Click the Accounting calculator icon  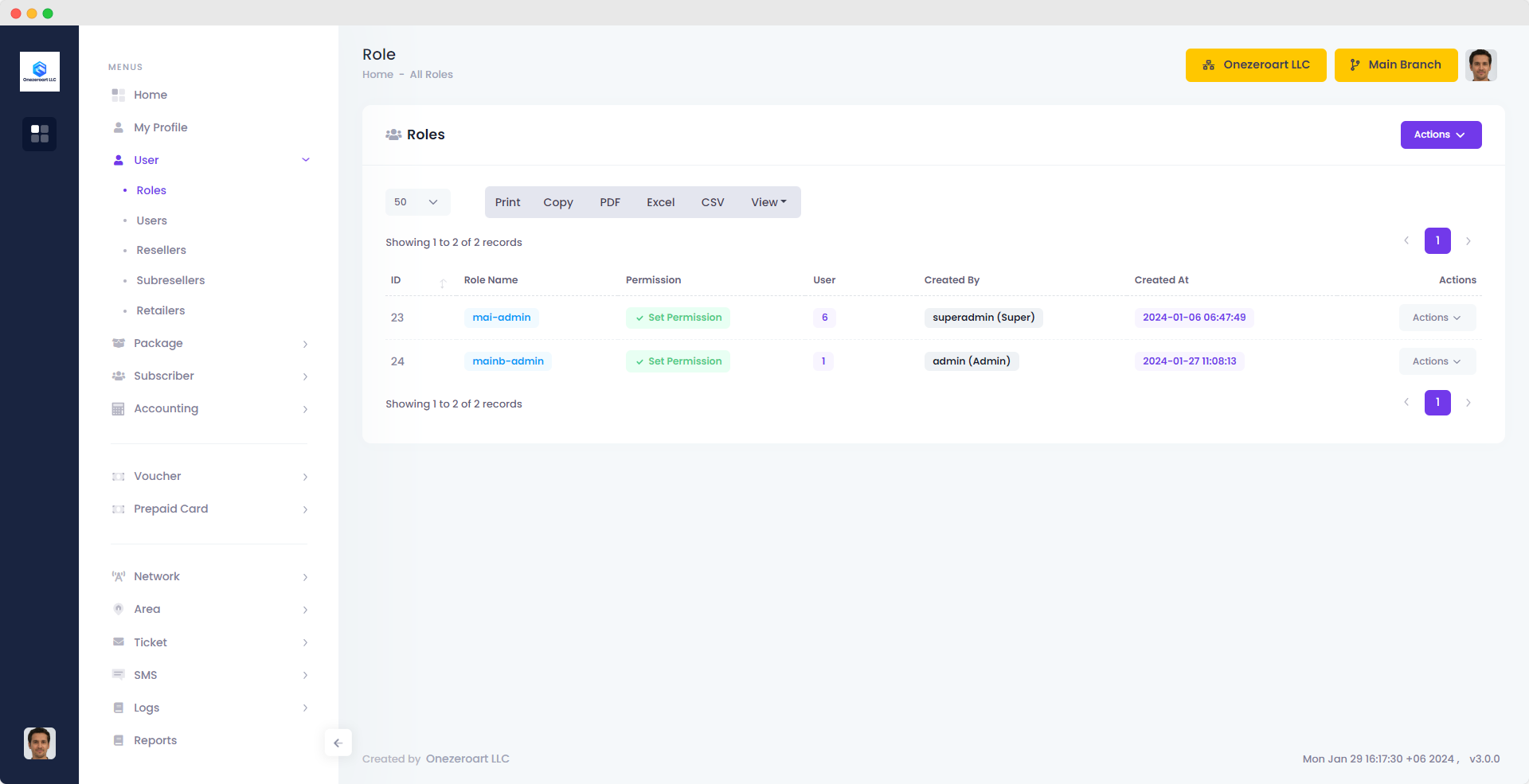point(119,408)
